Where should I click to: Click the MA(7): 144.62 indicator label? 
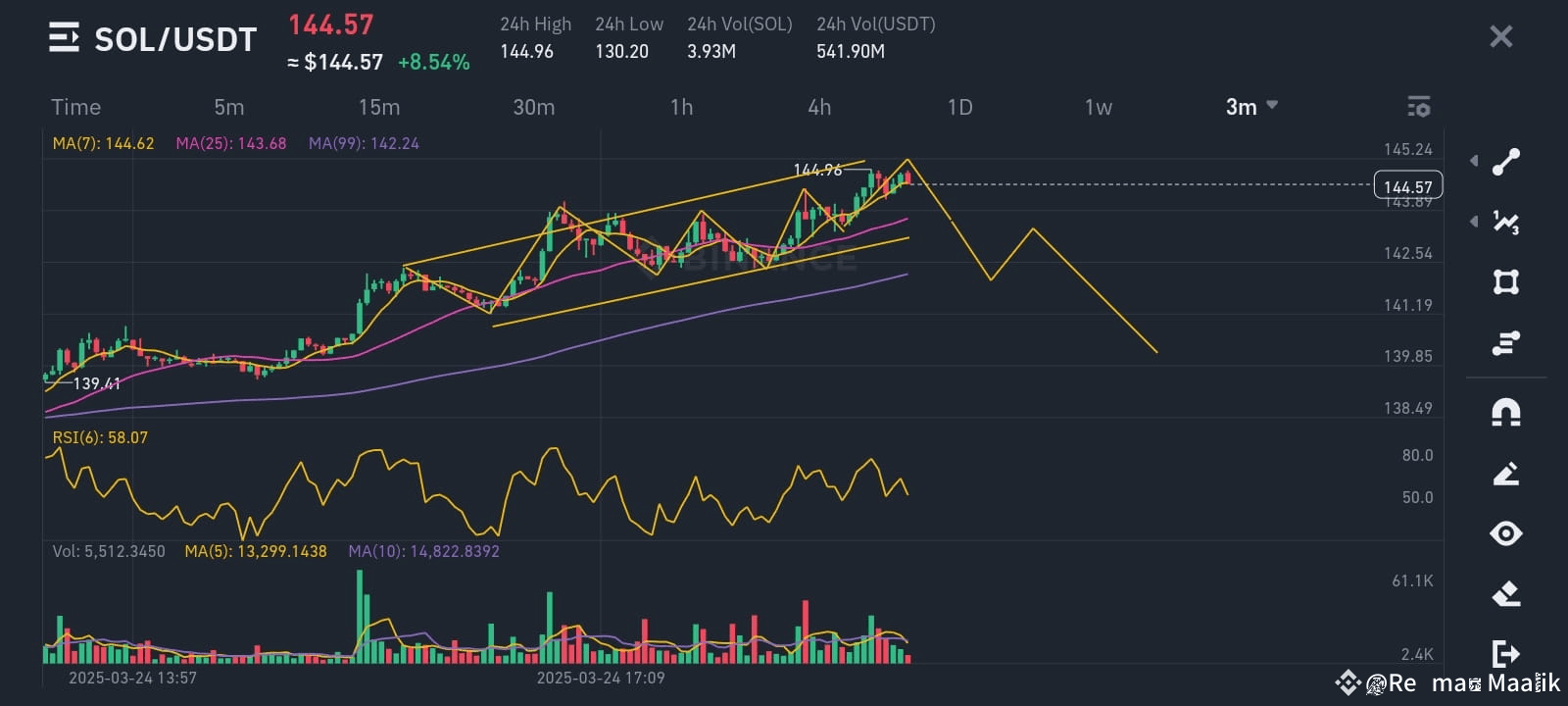(x=103, y=143)
